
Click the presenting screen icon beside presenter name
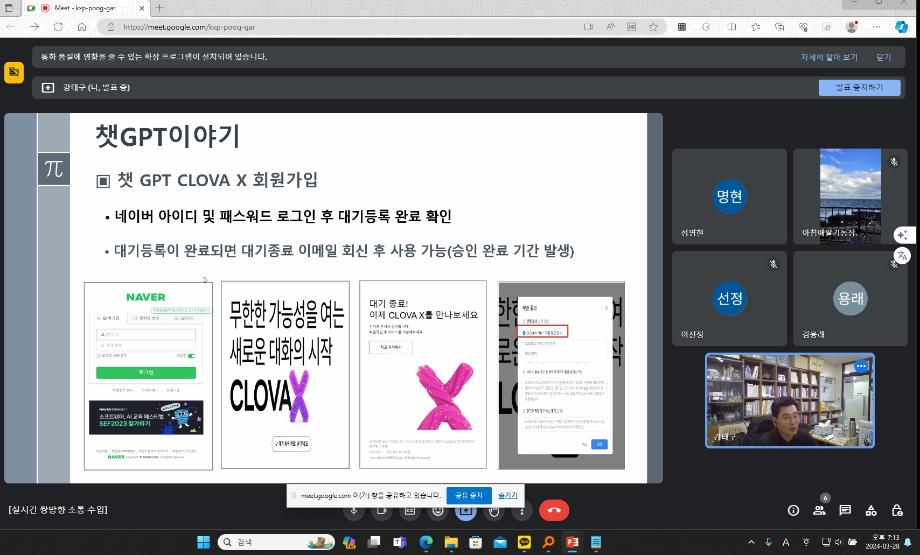click(x=48, y=87)
